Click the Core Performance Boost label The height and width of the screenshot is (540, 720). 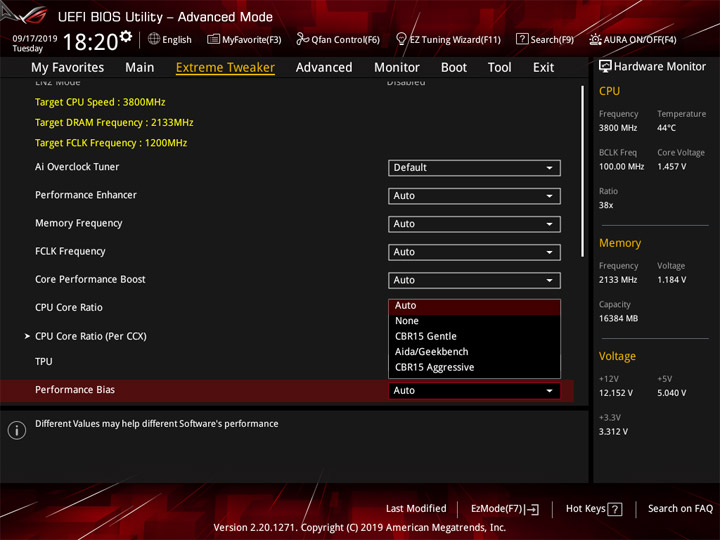click(x=90, y=280)
